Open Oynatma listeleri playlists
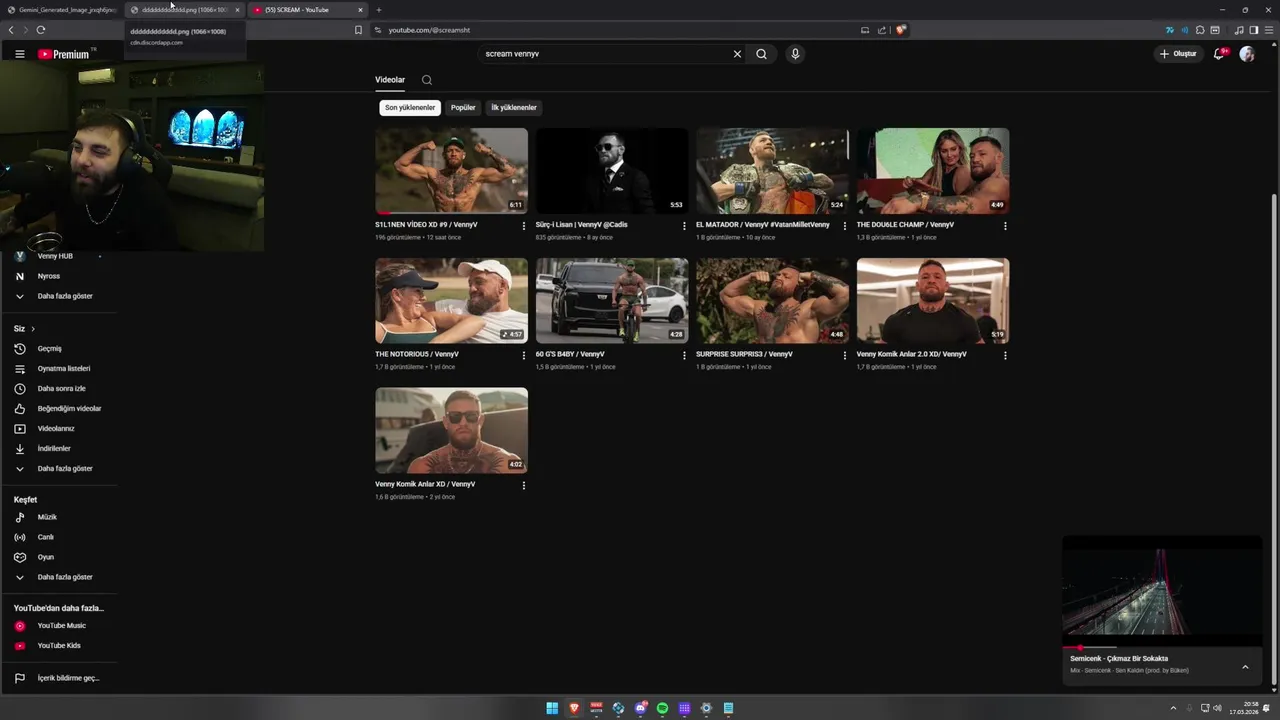 click(58, 369)
